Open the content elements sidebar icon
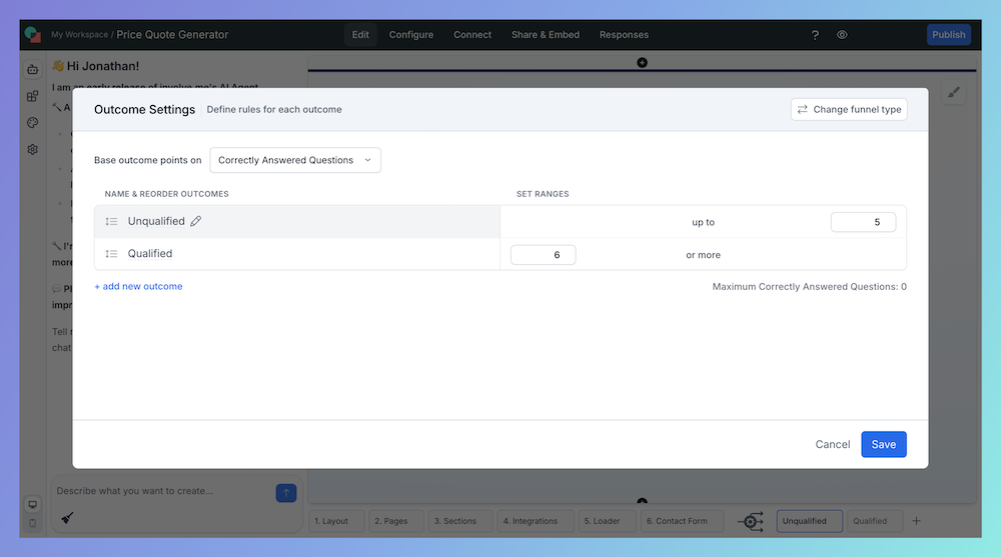 [33, 96]
